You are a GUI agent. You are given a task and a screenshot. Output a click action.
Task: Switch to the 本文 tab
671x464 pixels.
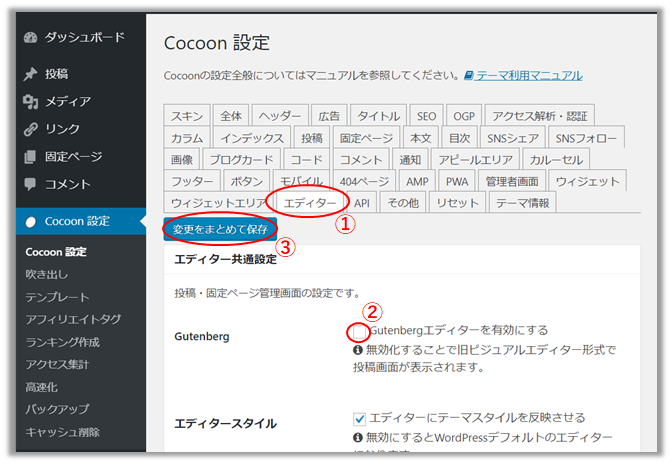coord(421,137)
